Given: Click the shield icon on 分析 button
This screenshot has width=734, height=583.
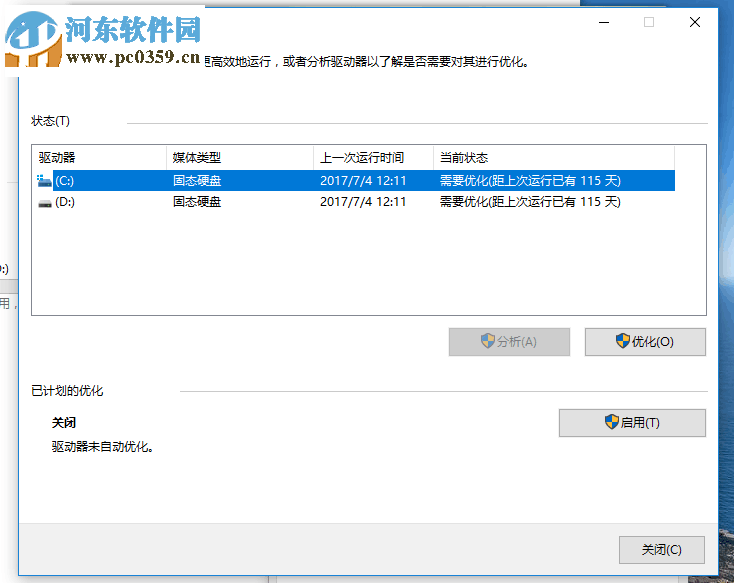Looking at the screenshot, I should click(488, 341).
